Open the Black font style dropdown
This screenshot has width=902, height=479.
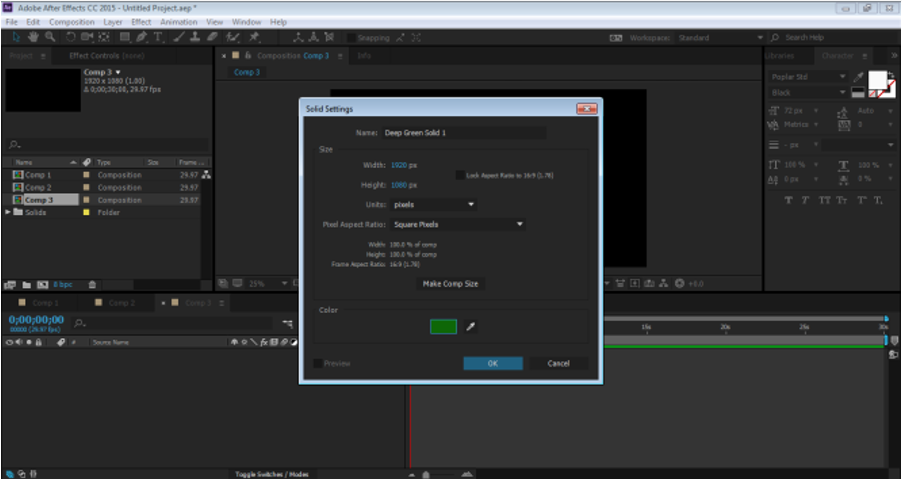click(808, 93)
